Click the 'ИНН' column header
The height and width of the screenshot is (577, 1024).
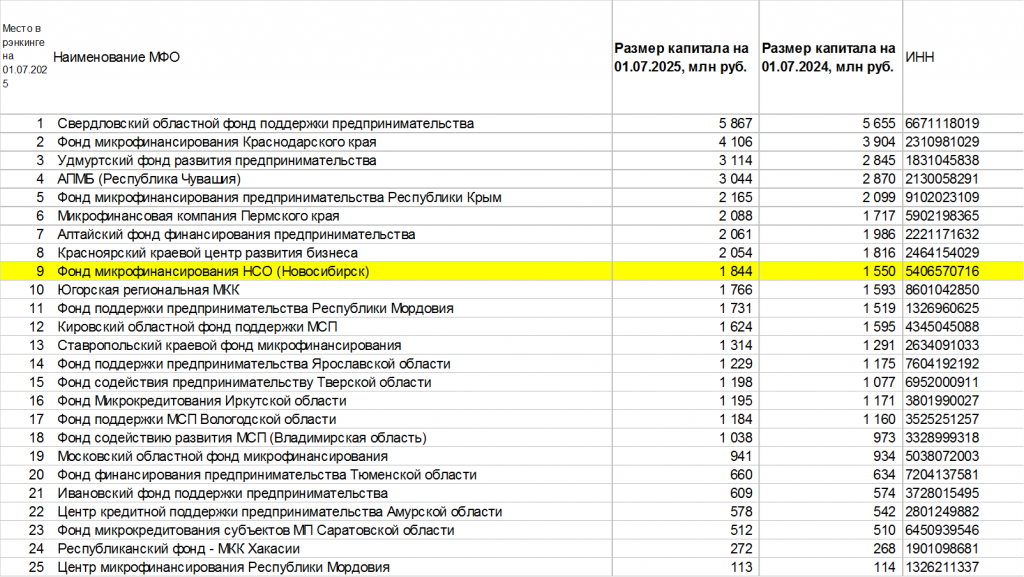[x=920, y=57]
